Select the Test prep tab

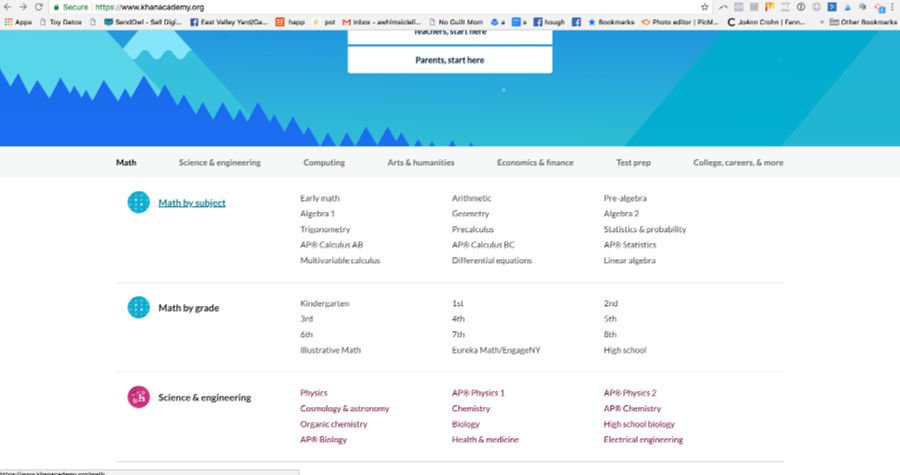634,162
